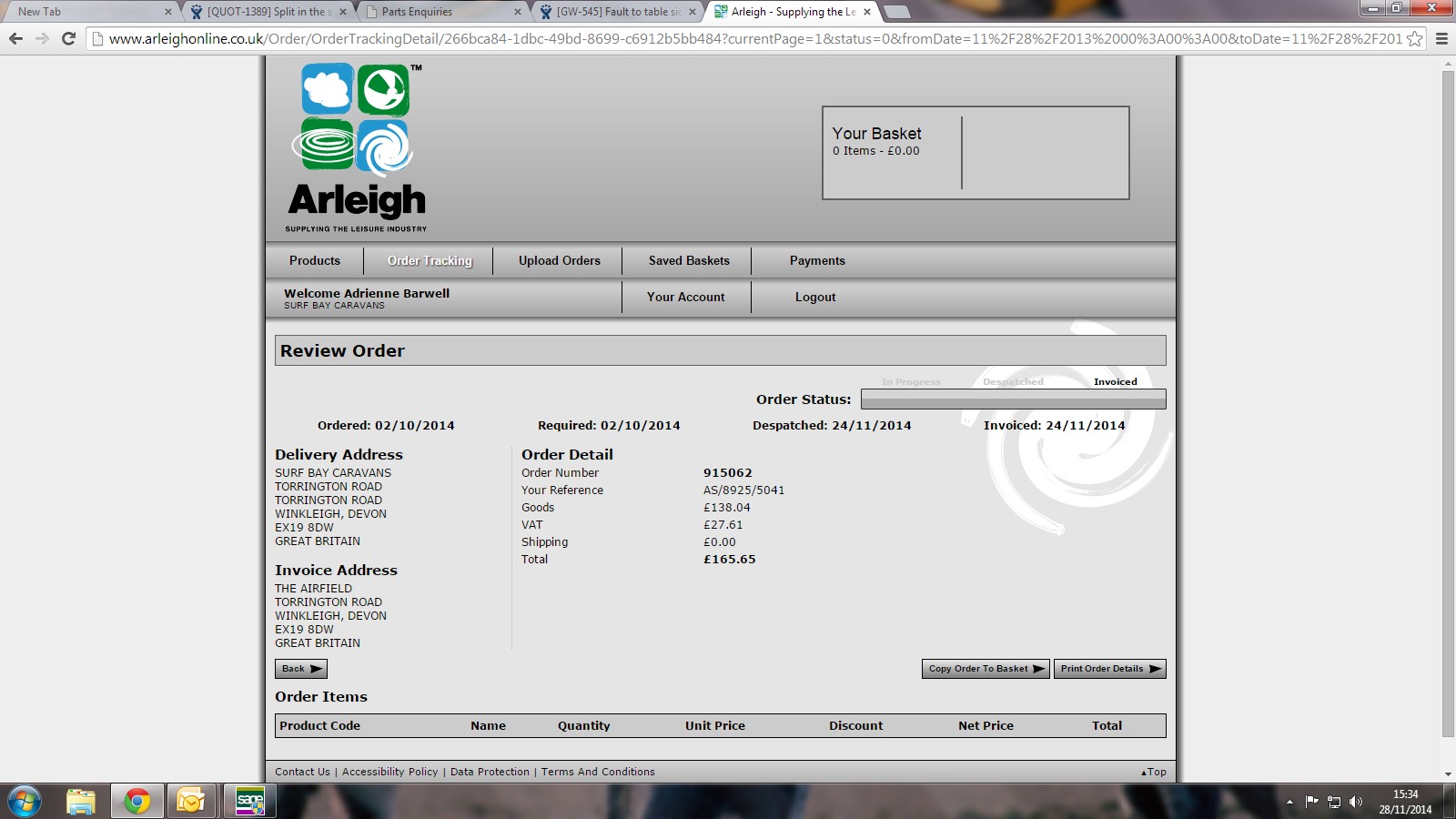Open the Outlook mail taskbar icon

point(191,802)
